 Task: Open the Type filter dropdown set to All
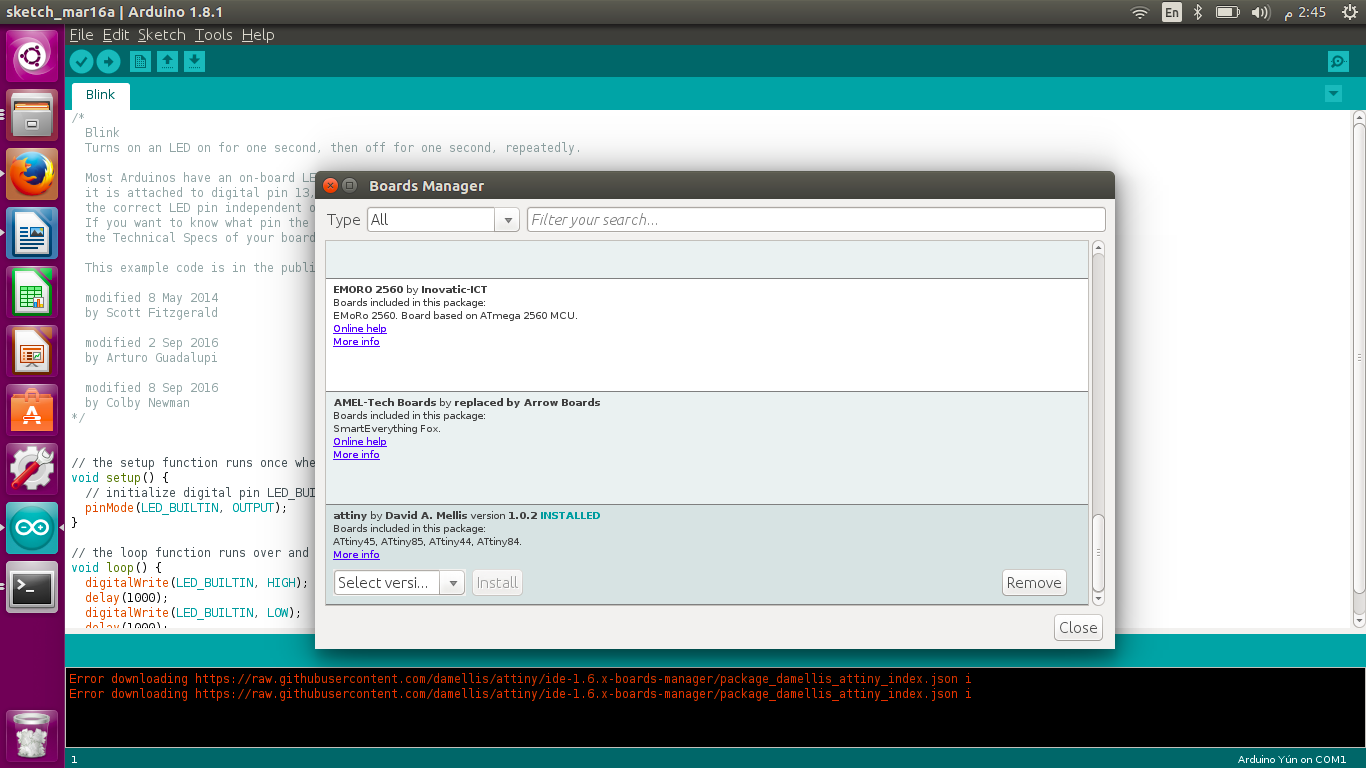pyautogui.click(x=443, y=220)
